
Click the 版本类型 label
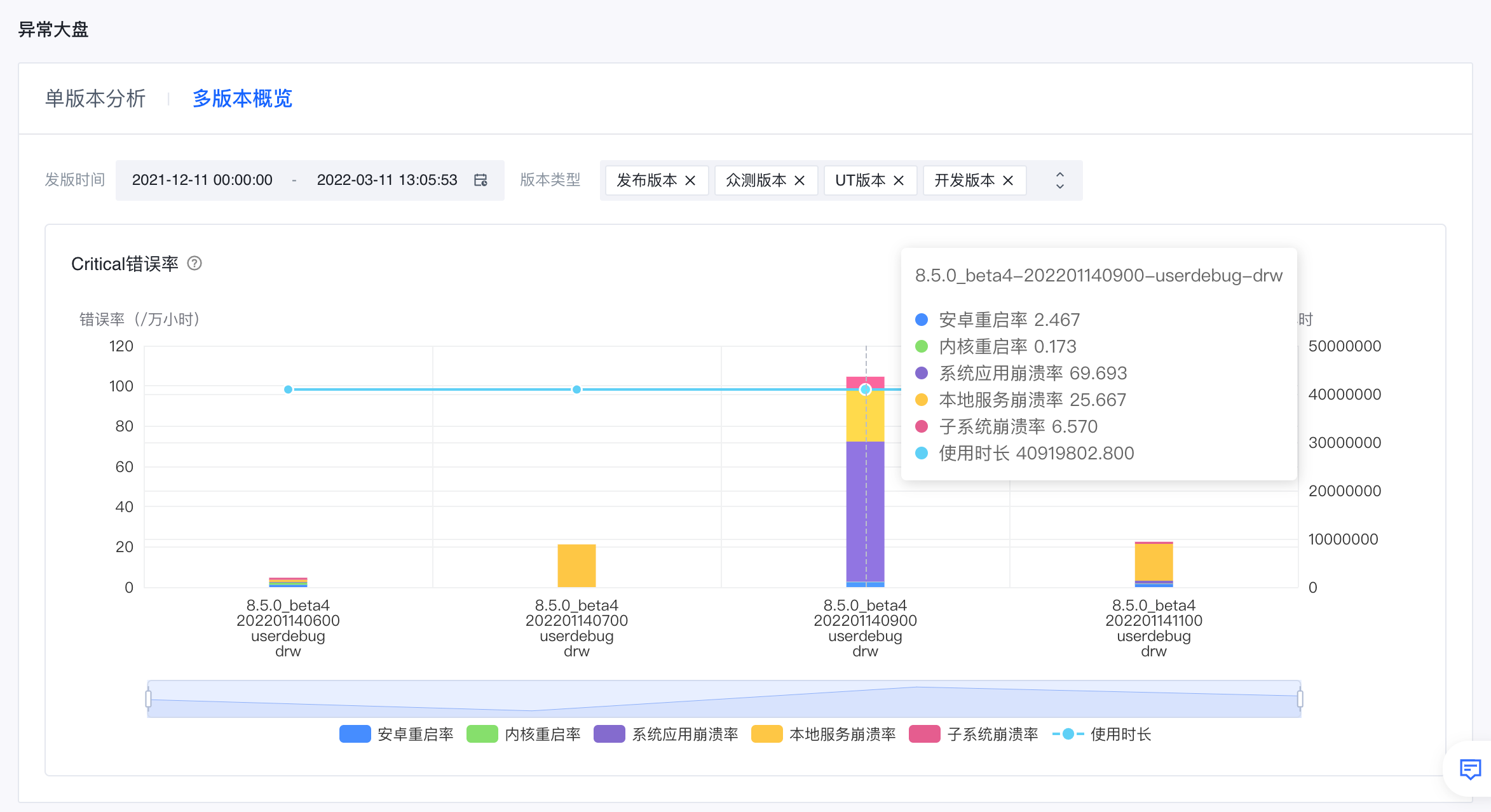click(x=550, y=180)
